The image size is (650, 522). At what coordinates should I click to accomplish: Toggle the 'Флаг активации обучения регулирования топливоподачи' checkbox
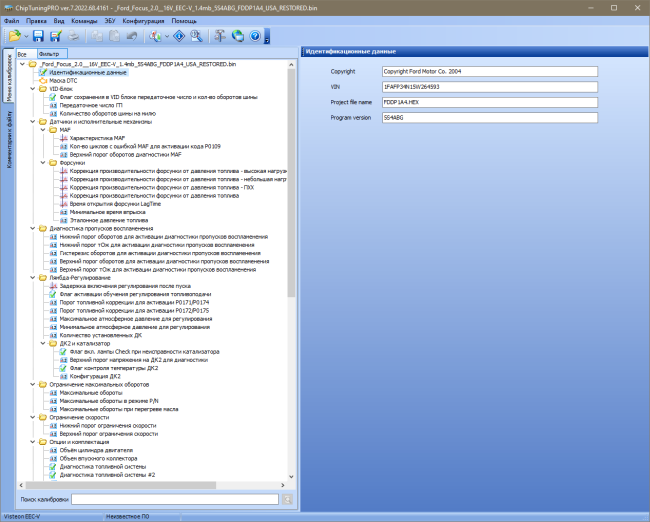click(130, 294)
